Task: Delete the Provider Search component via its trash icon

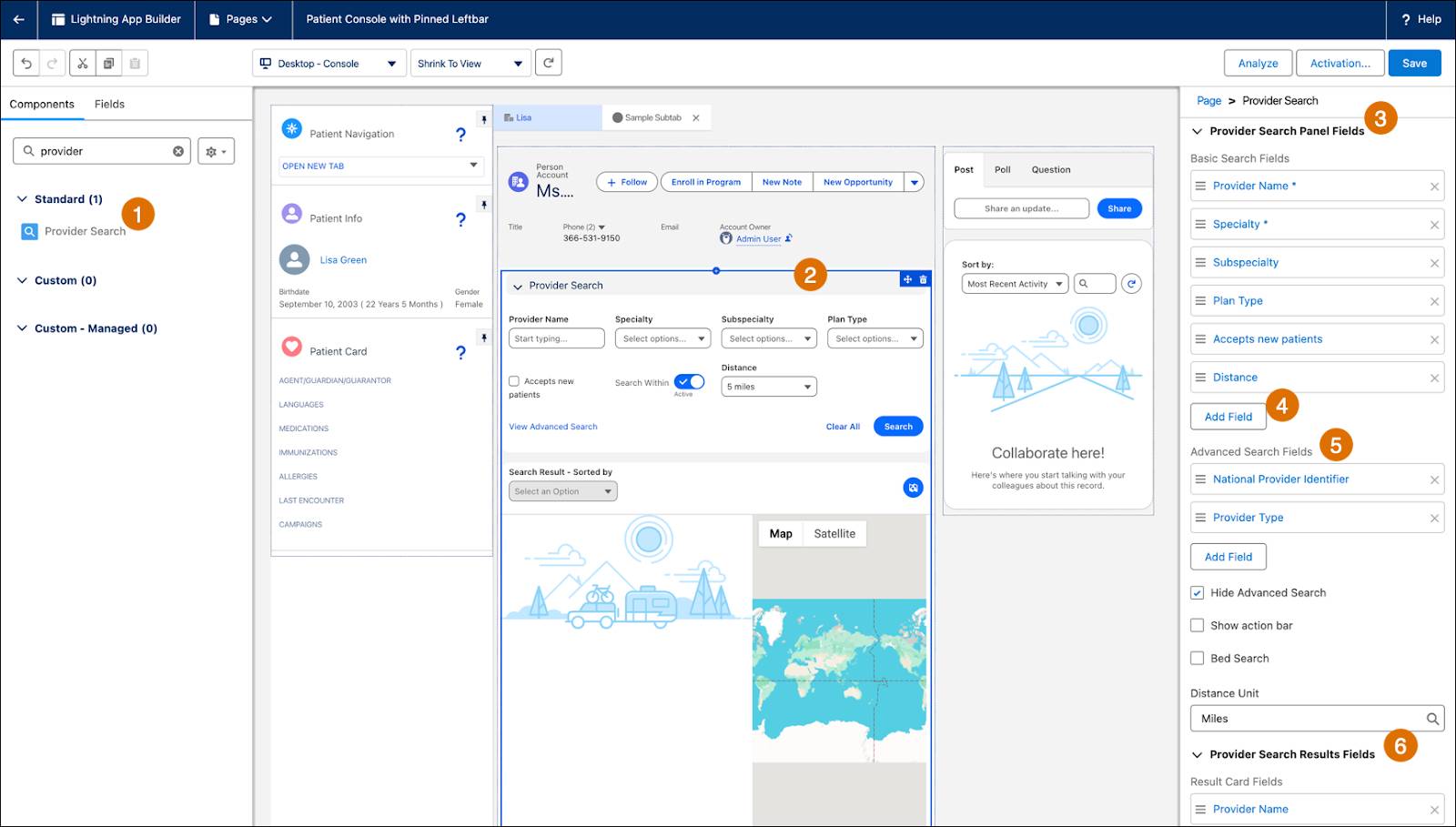Action: click(922, 279)
